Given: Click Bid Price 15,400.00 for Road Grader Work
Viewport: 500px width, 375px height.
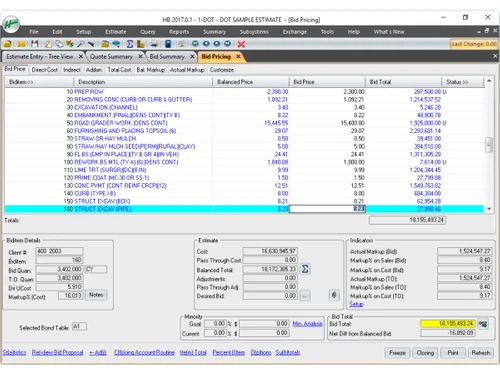Looking at the screenshot, I should coord(352,123).
